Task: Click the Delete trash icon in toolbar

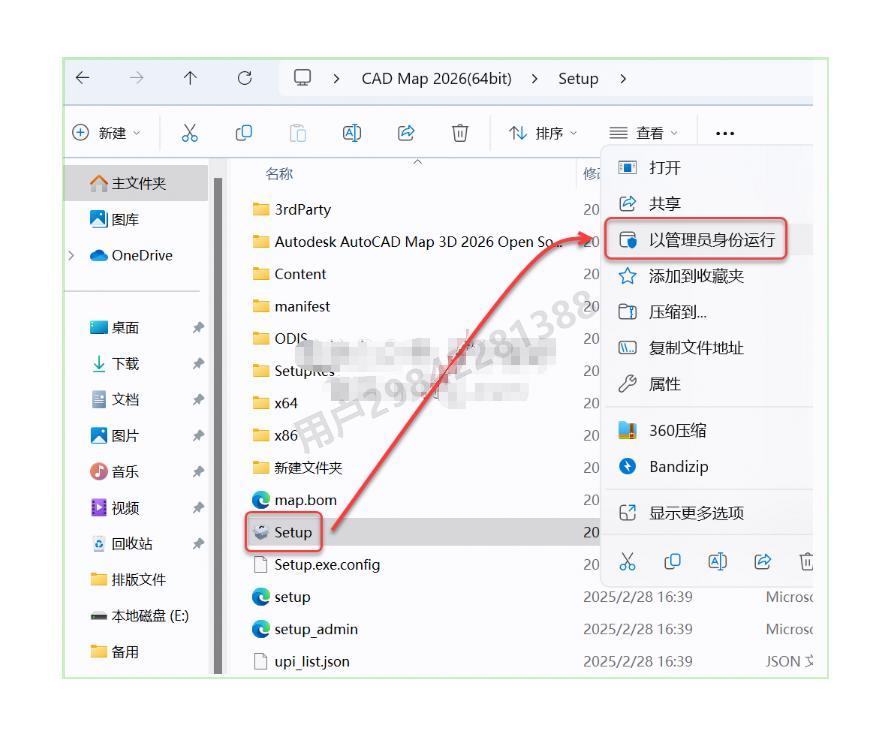Action: pos(460,133)
